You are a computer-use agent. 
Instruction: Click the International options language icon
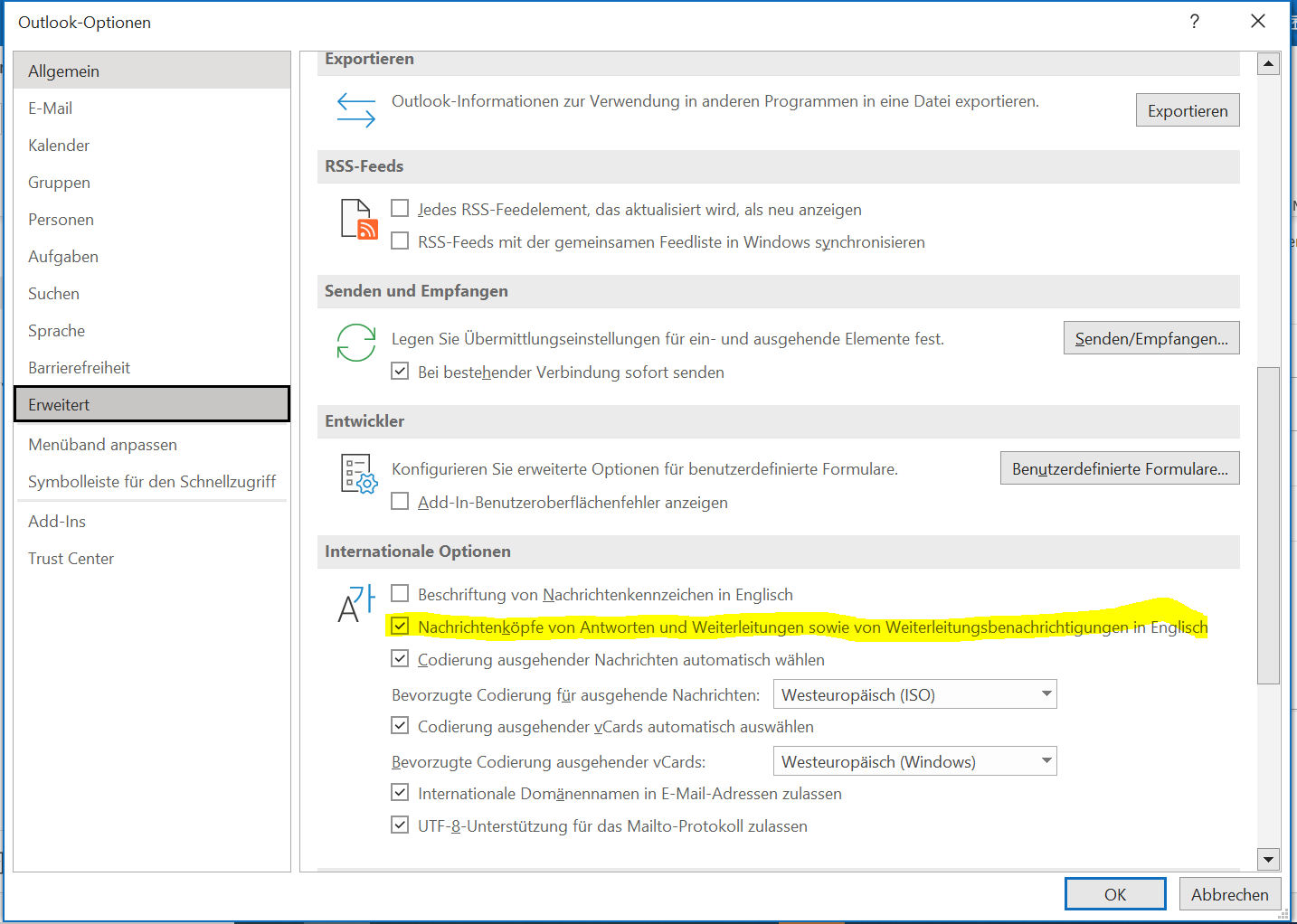356,603
